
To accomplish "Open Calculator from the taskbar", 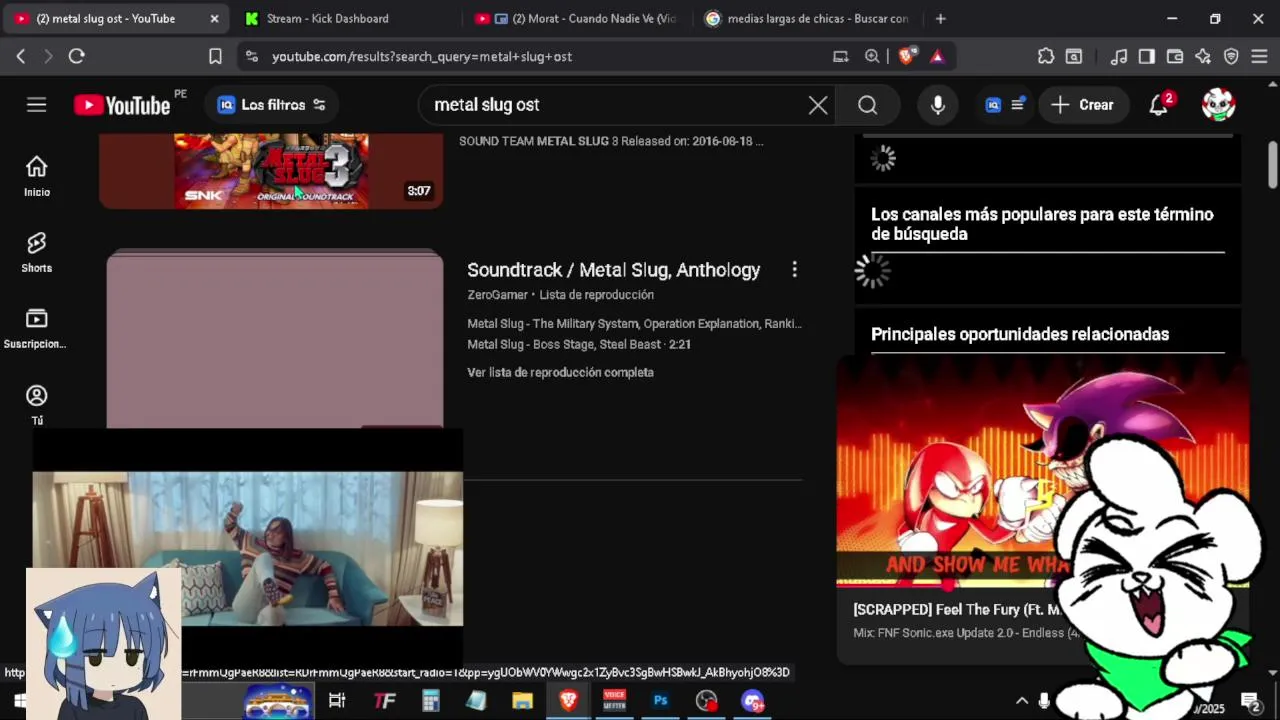I will pyautogui.click(x=430, y=701).
